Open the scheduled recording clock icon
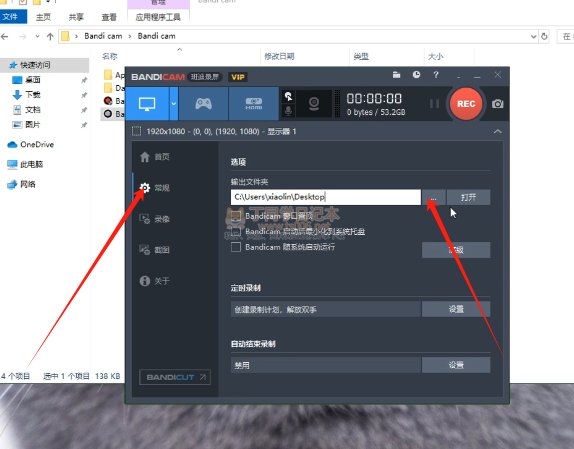The image size is (574, 449). (x=416, y=75)
